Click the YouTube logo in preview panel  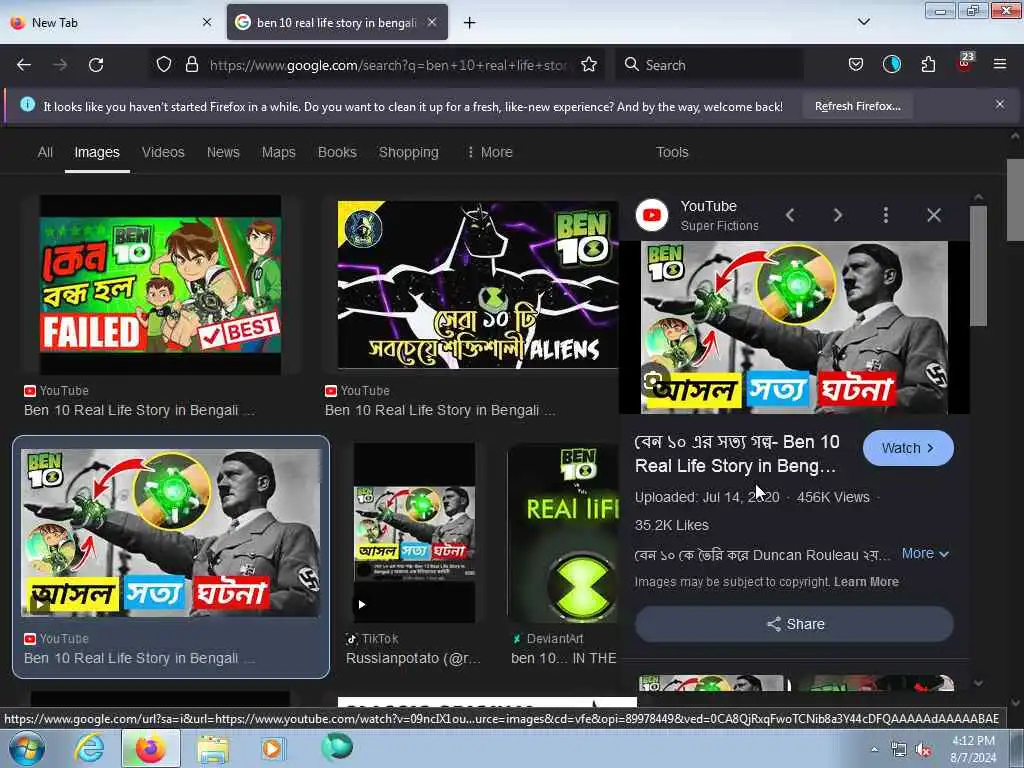(652, 215)
